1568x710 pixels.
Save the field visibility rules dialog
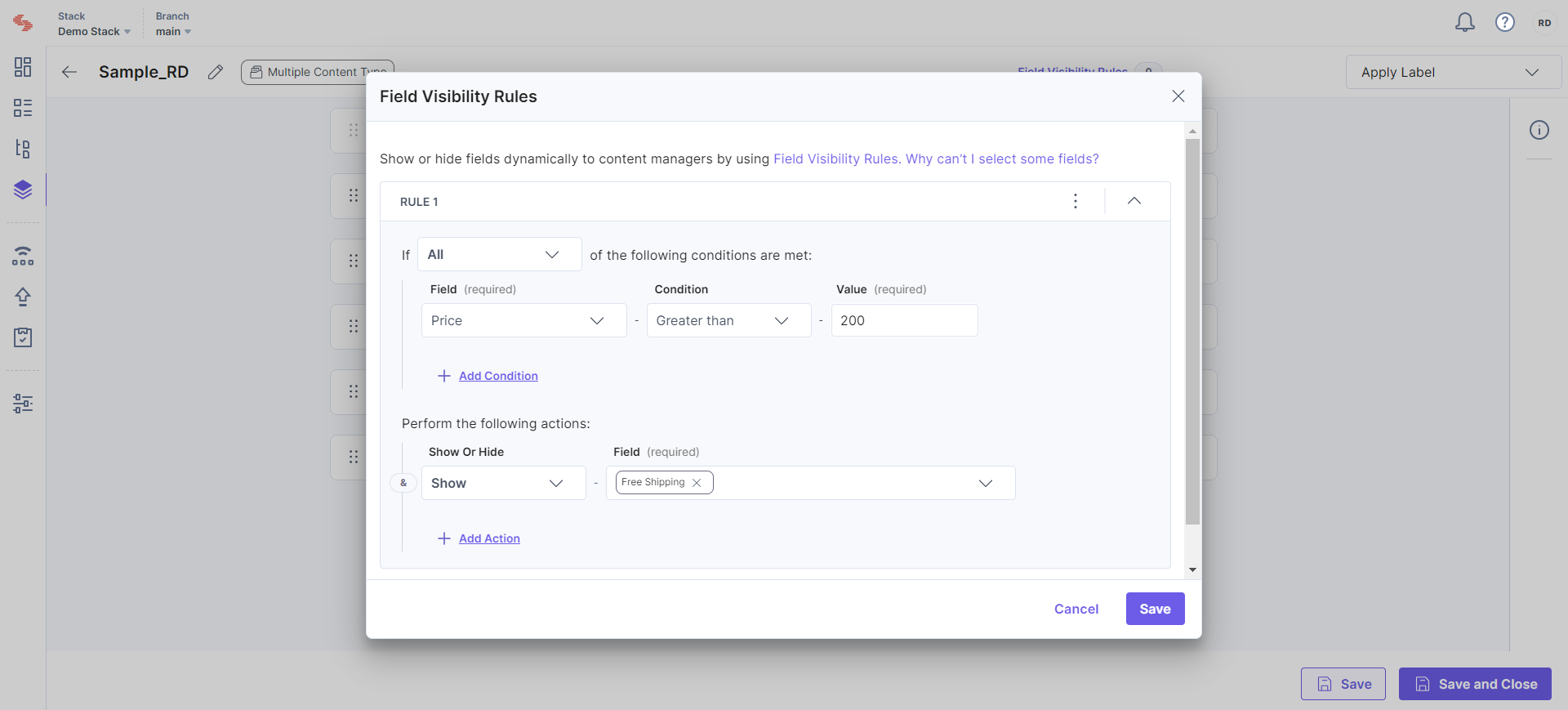[x=1156, y=609]
